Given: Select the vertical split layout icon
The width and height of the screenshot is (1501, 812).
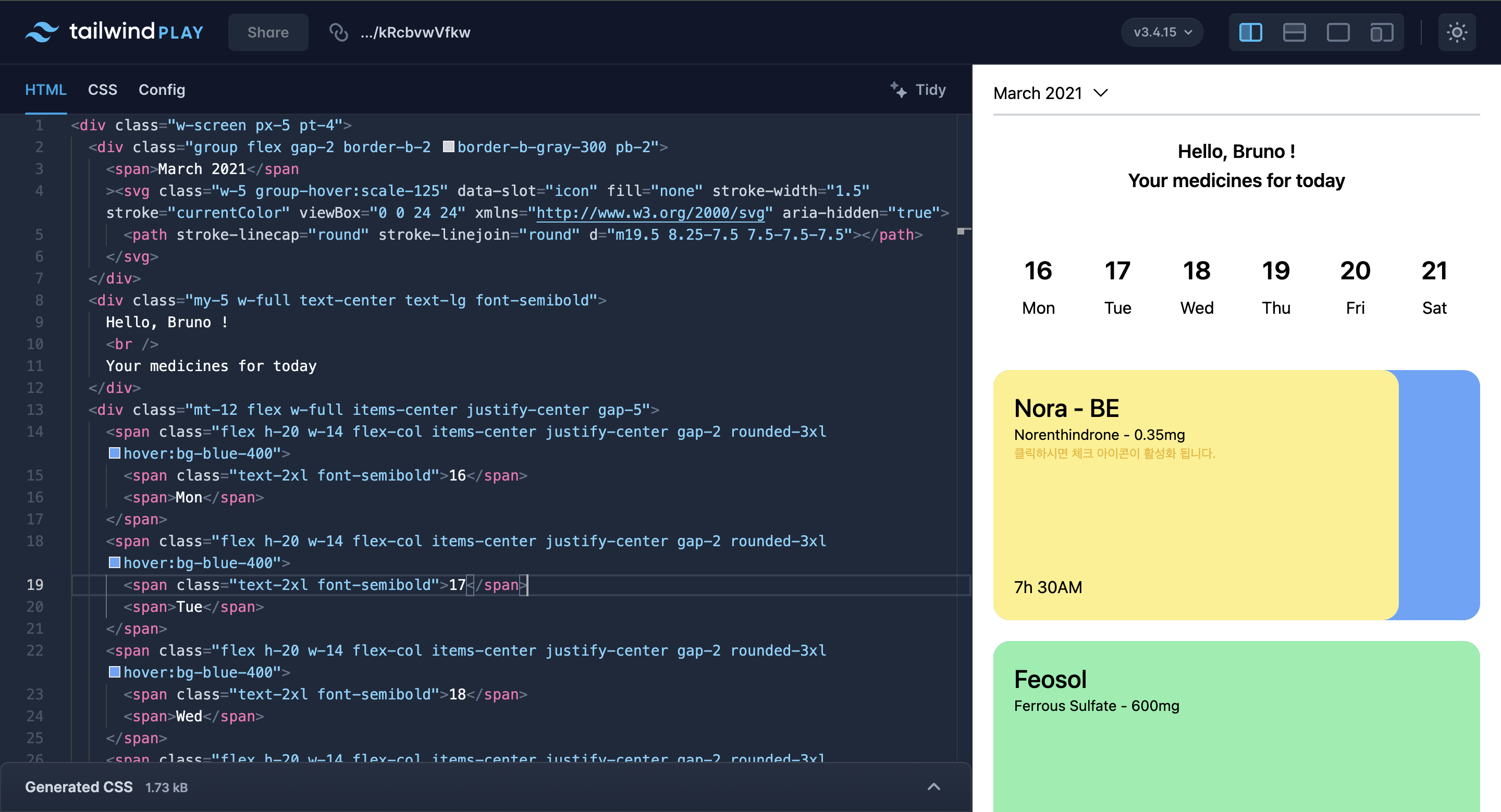Looking at the screenshot, I should (1250, 32).
